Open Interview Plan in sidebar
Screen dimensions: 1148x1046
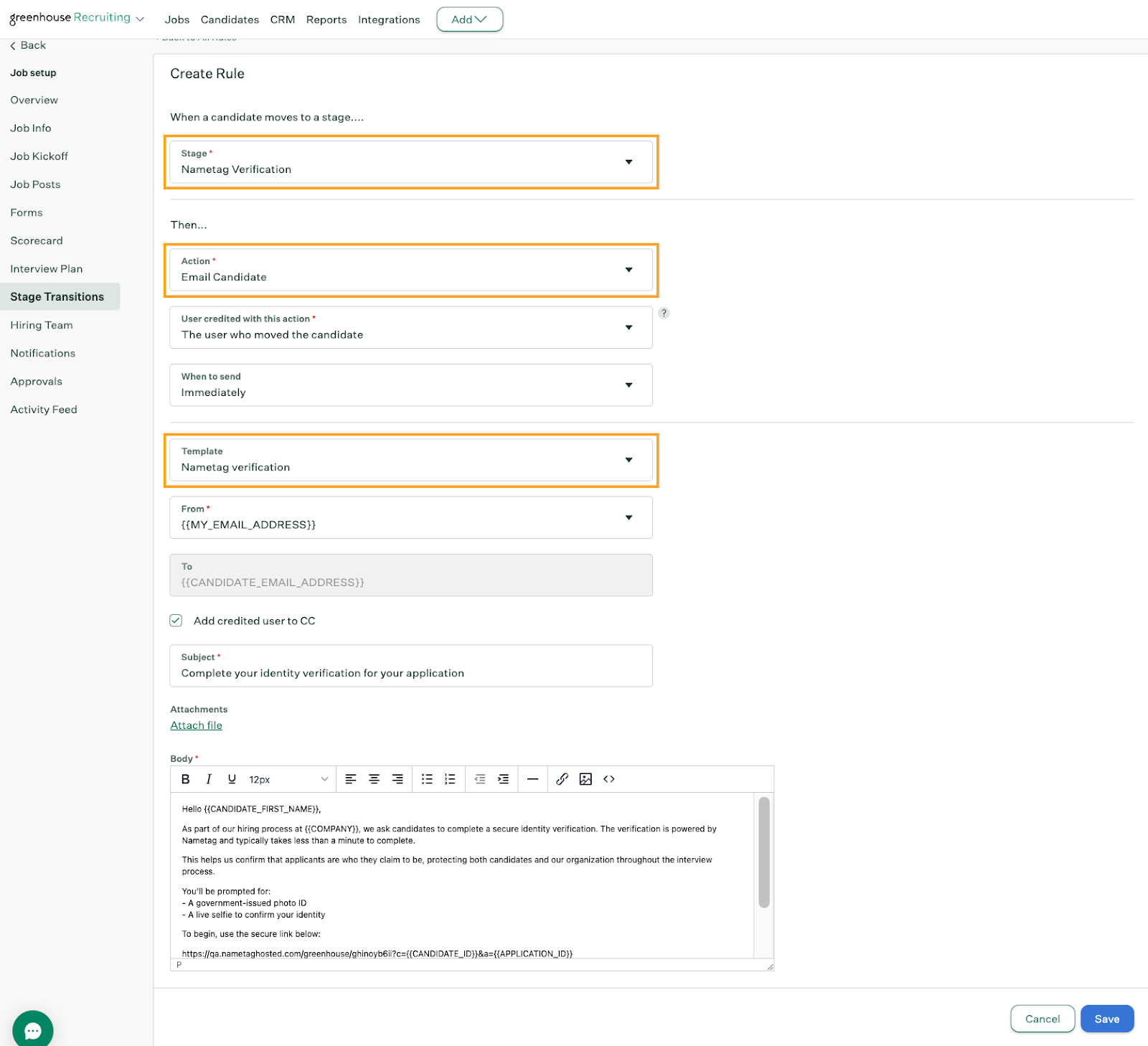click(47, 269)
